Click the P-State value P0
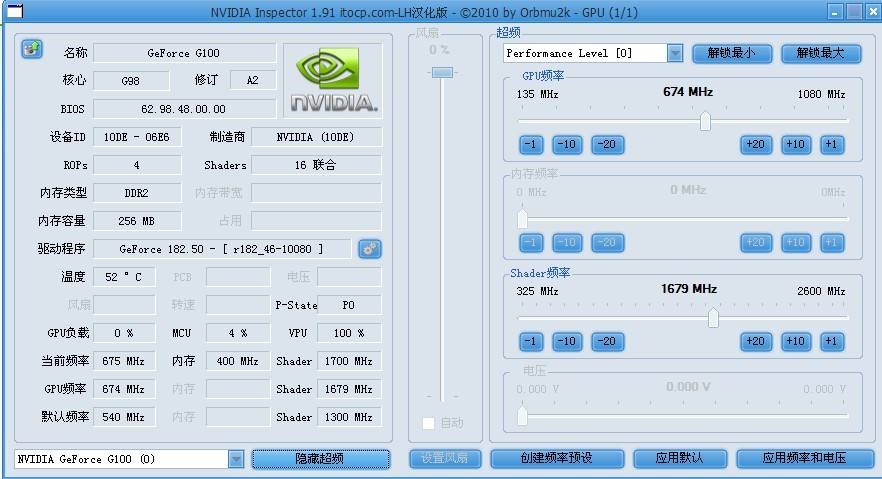This screenshot has width=882, height=479. 349,305
